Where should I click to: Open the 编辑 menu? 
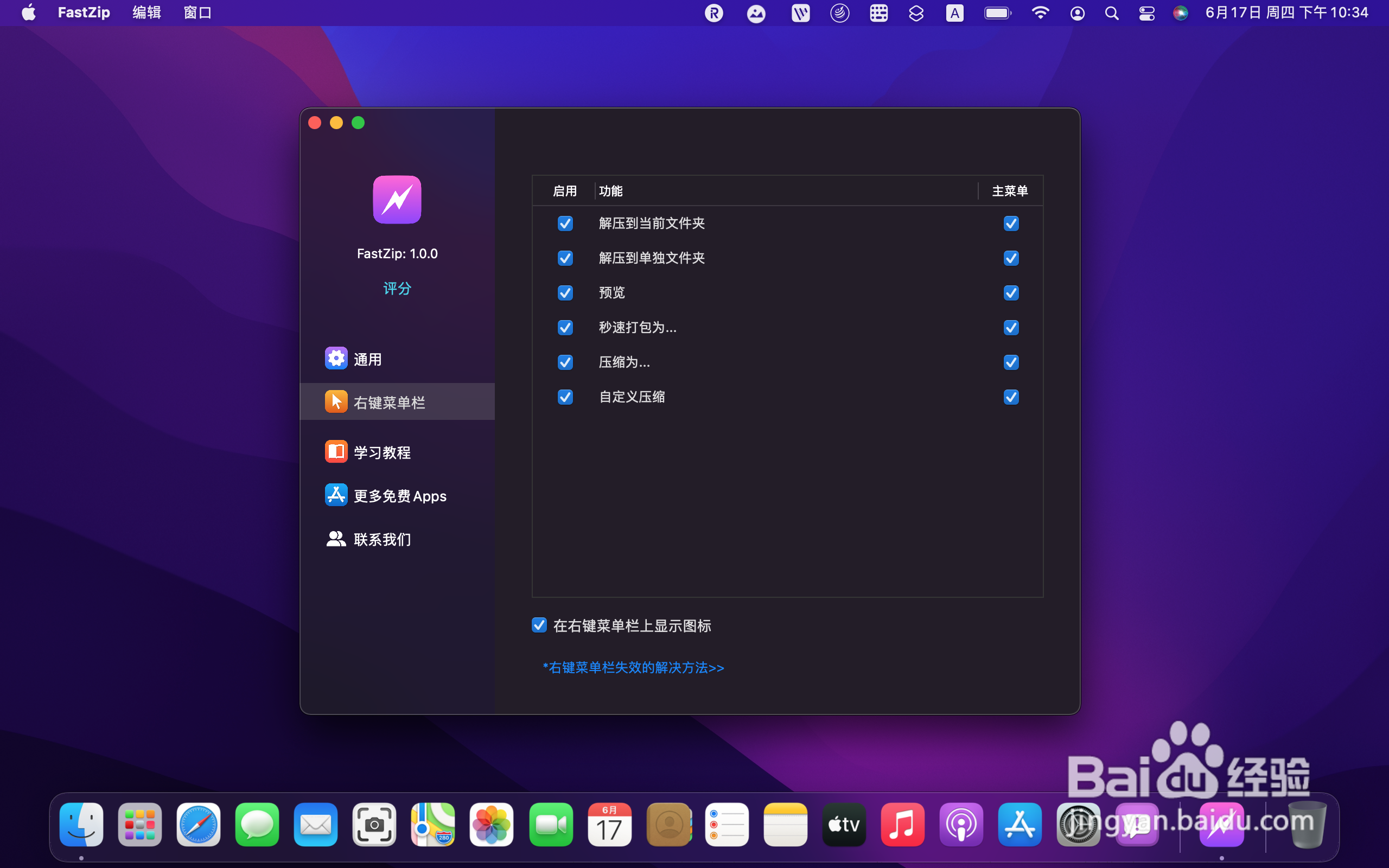pos(147,12)
